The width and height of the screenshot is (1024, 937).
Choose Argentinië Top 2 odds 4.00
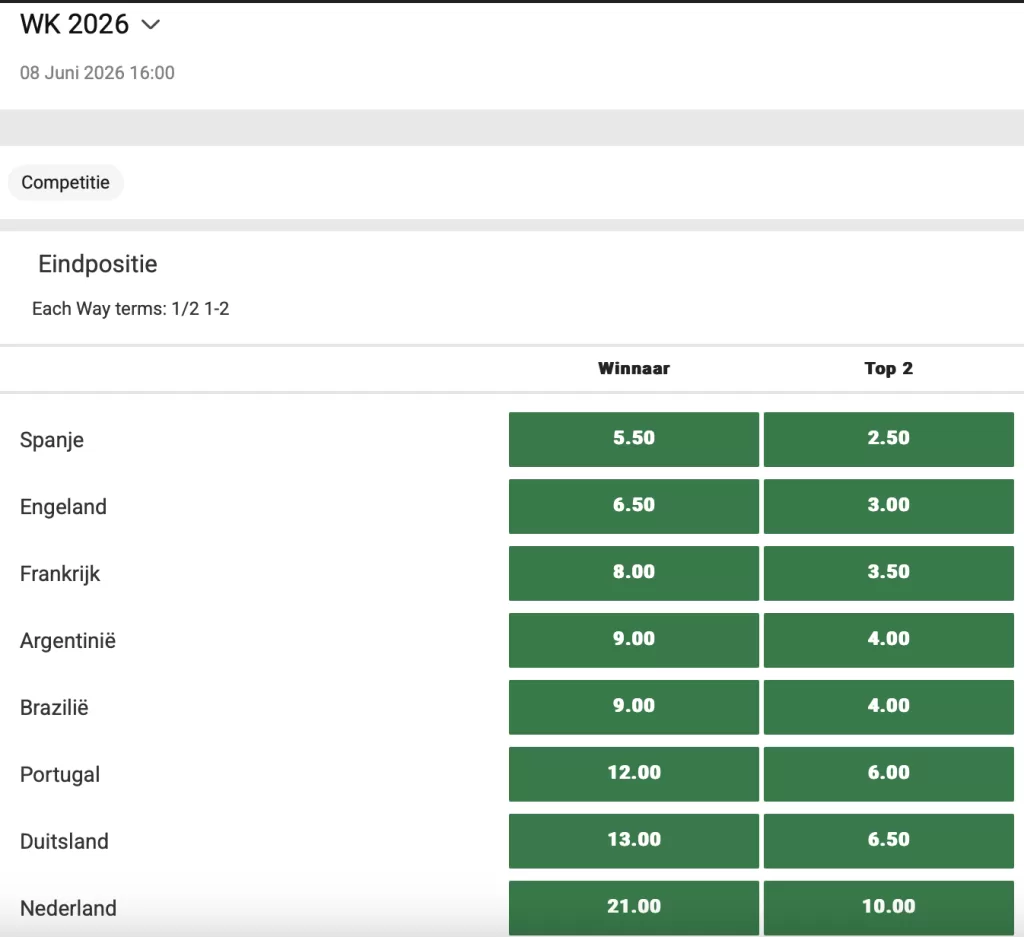(888, 640)
